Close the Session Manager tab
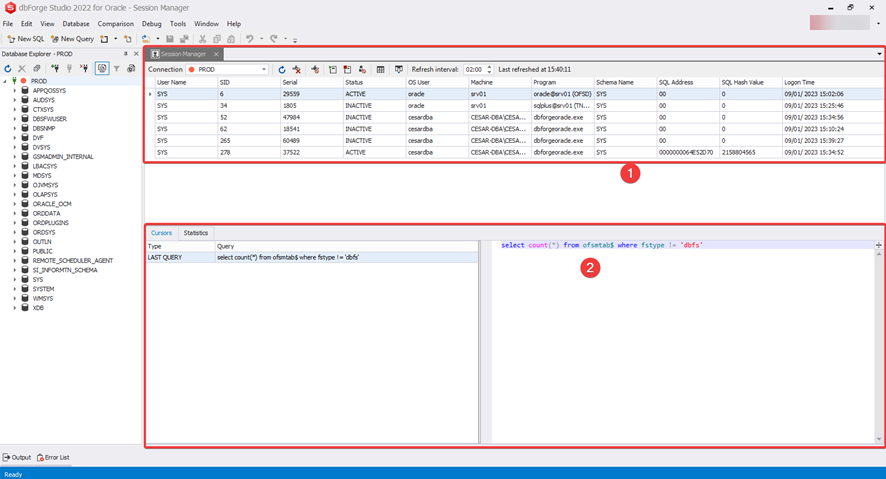 click(x=216, y=54)
